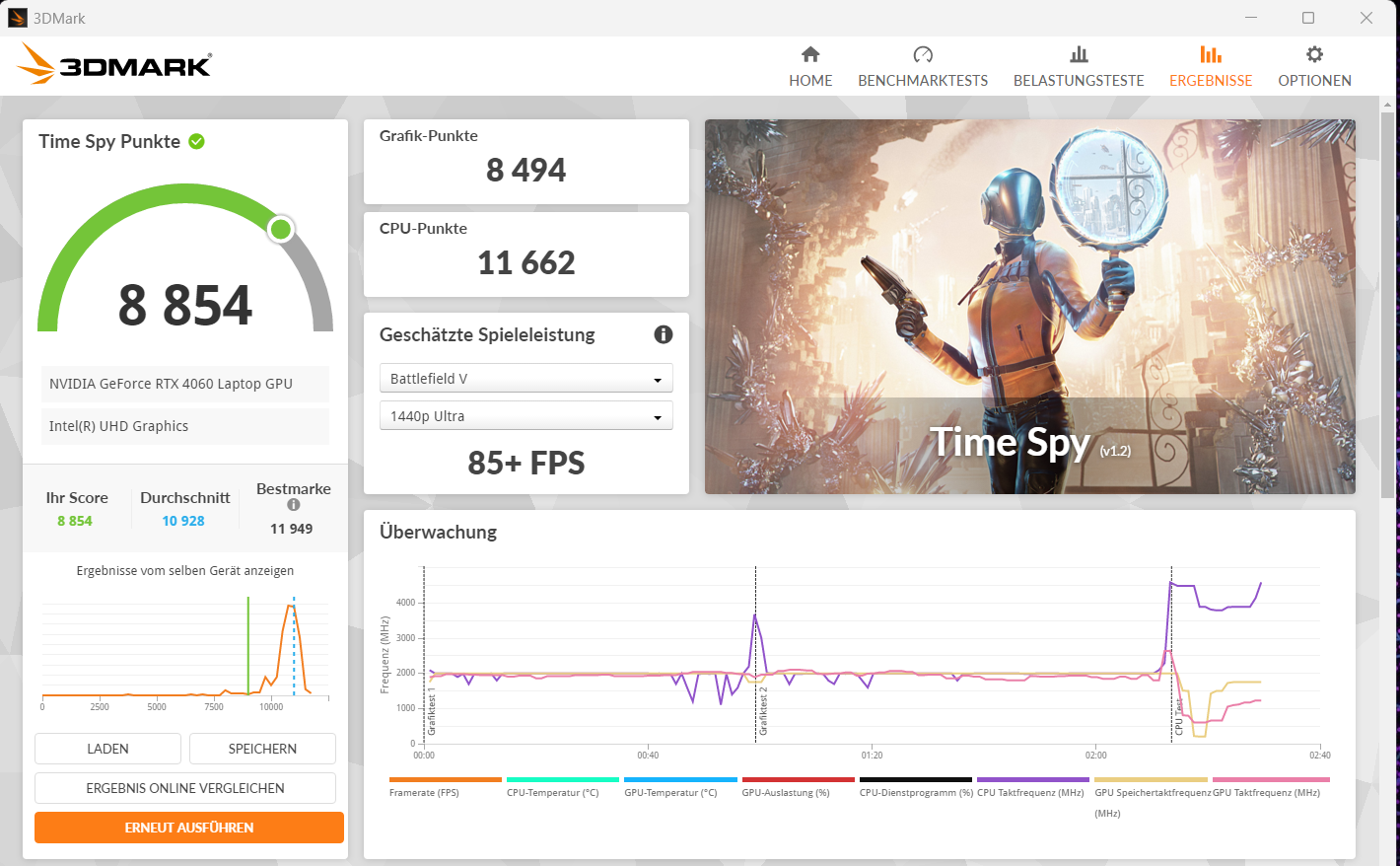Viewport: 1400px width, 866px height.
Task: Click the NVIDIA GeForce RTX 4060 Laptop GPU entry
Action: tap(185, 384)
